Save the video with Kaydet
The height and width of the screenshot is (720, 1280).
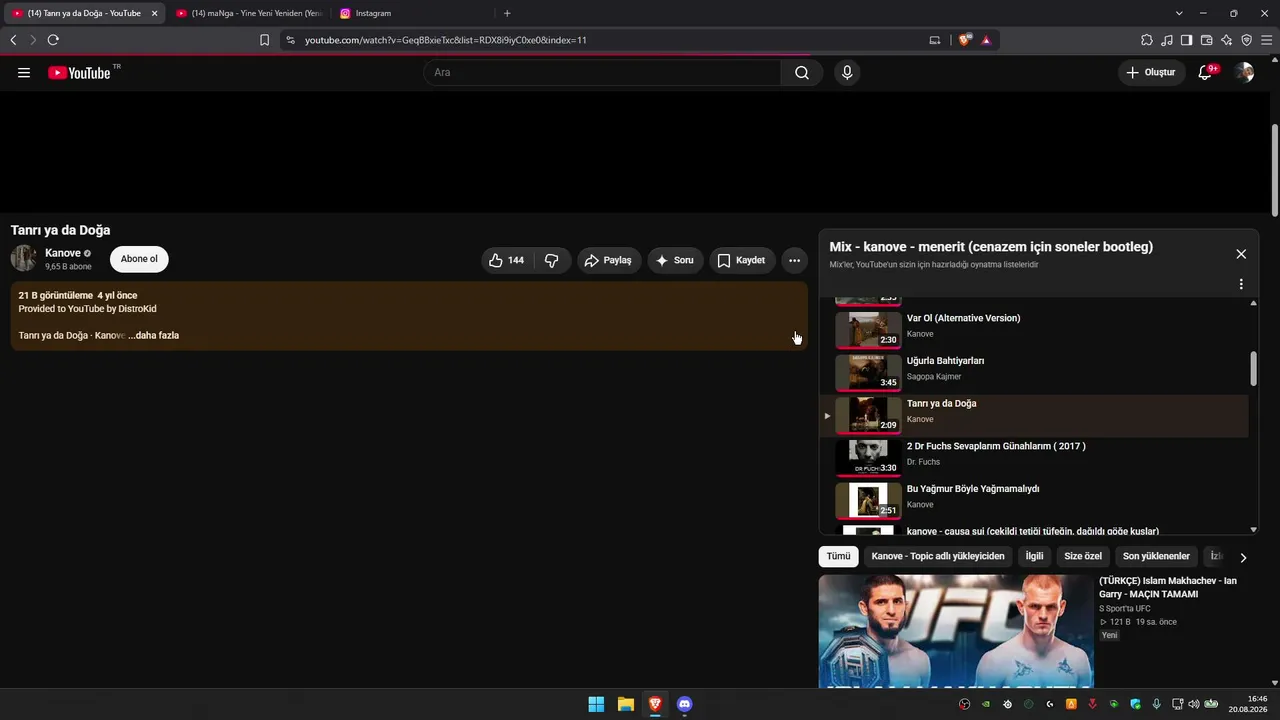pos(742,260)
